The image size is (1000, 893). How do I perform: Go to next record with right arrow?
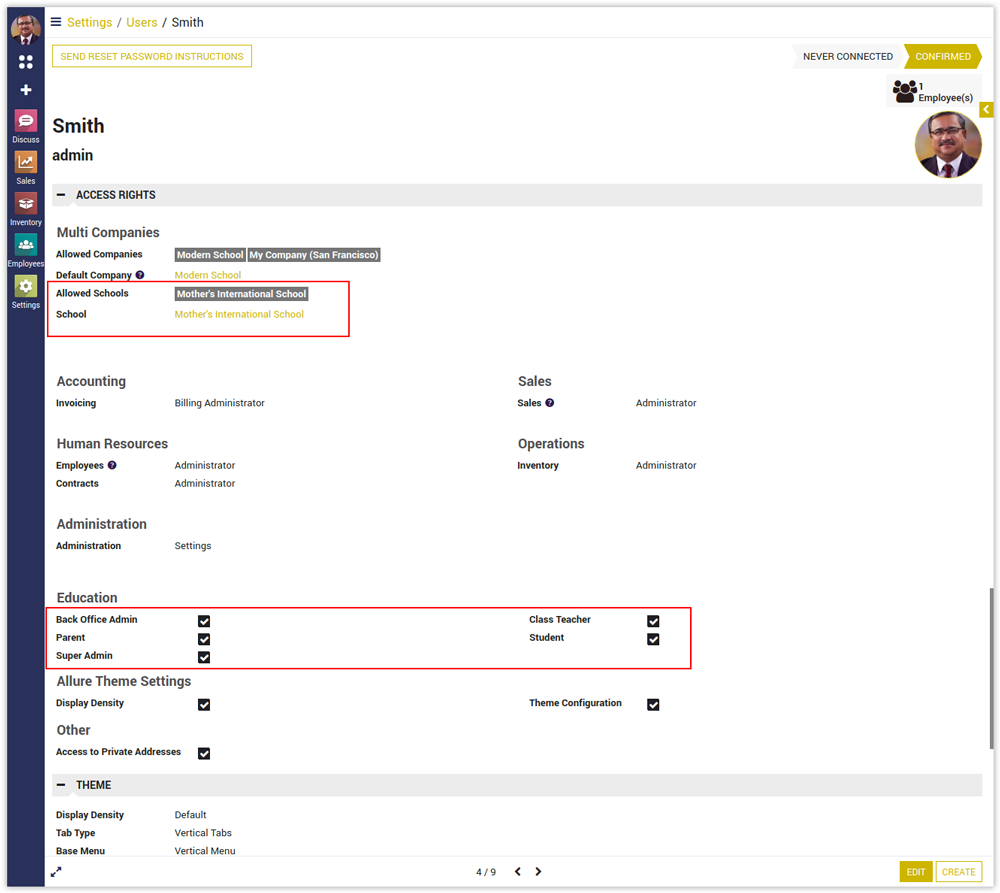(538, 872)
